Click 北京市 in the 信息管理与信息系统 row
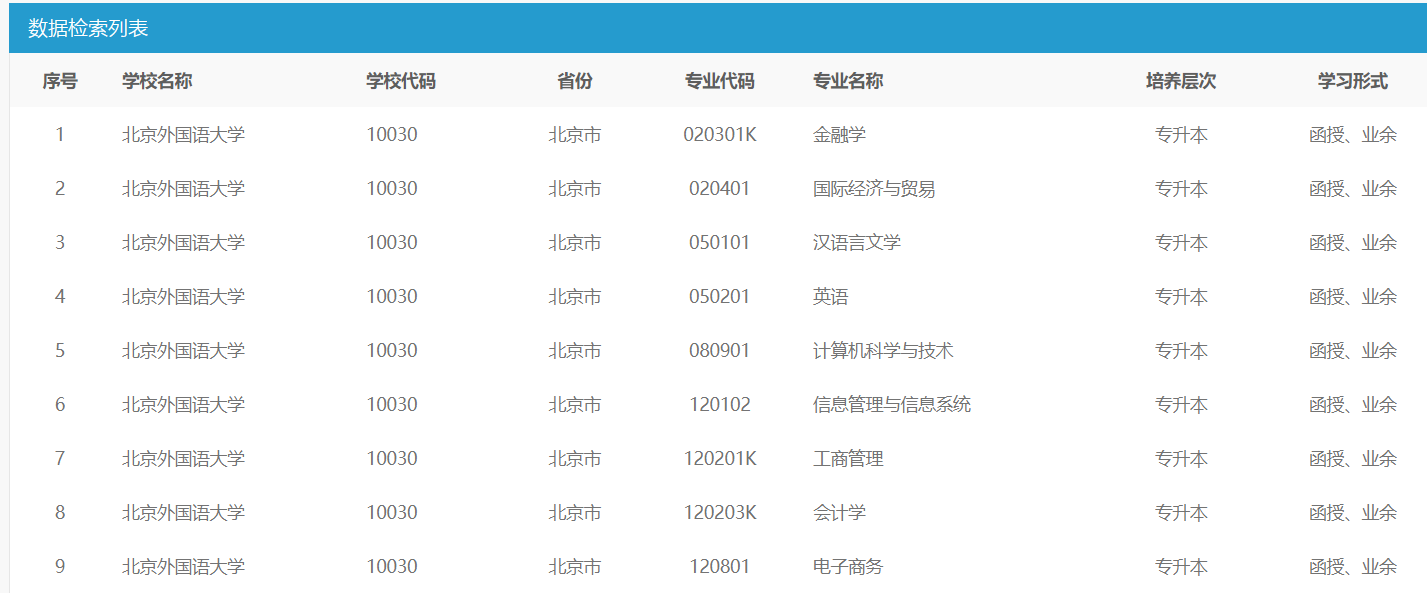This screenshot has height=593, width=1427. point(575,405)
